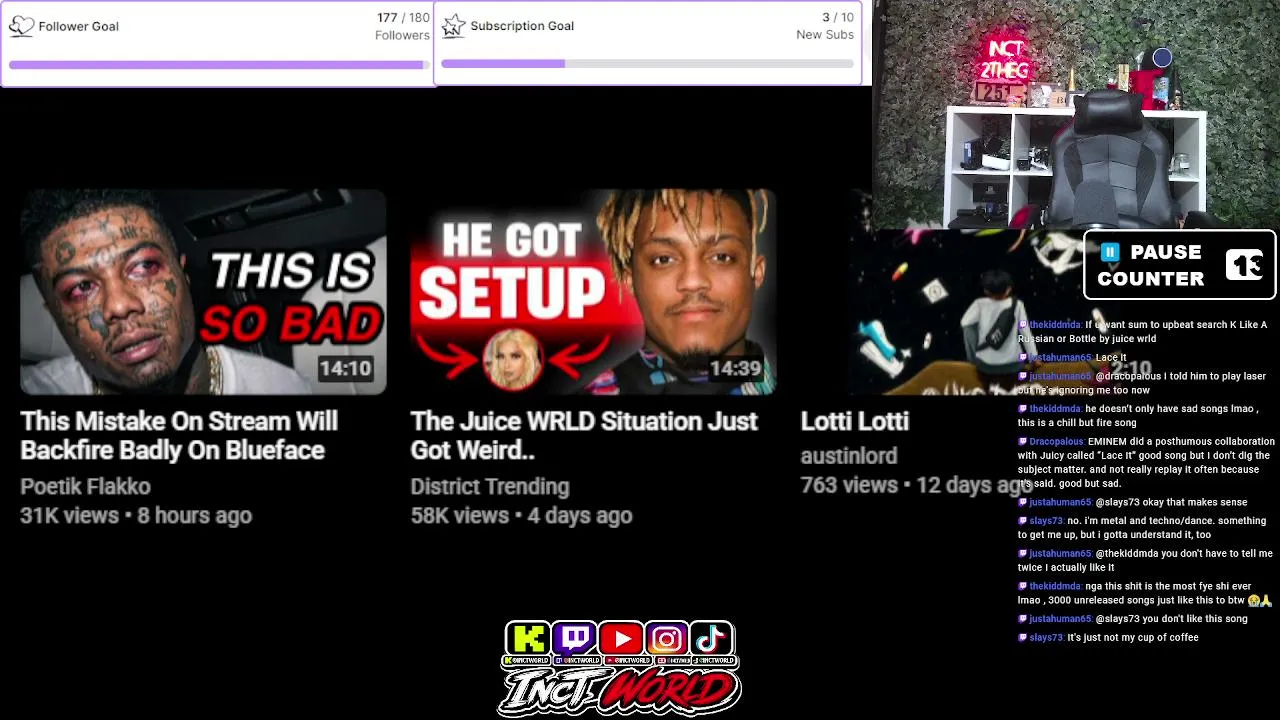This screenshot has height=720, width=1280.
Task: Visit the District Trending channel
Action: 489,487
